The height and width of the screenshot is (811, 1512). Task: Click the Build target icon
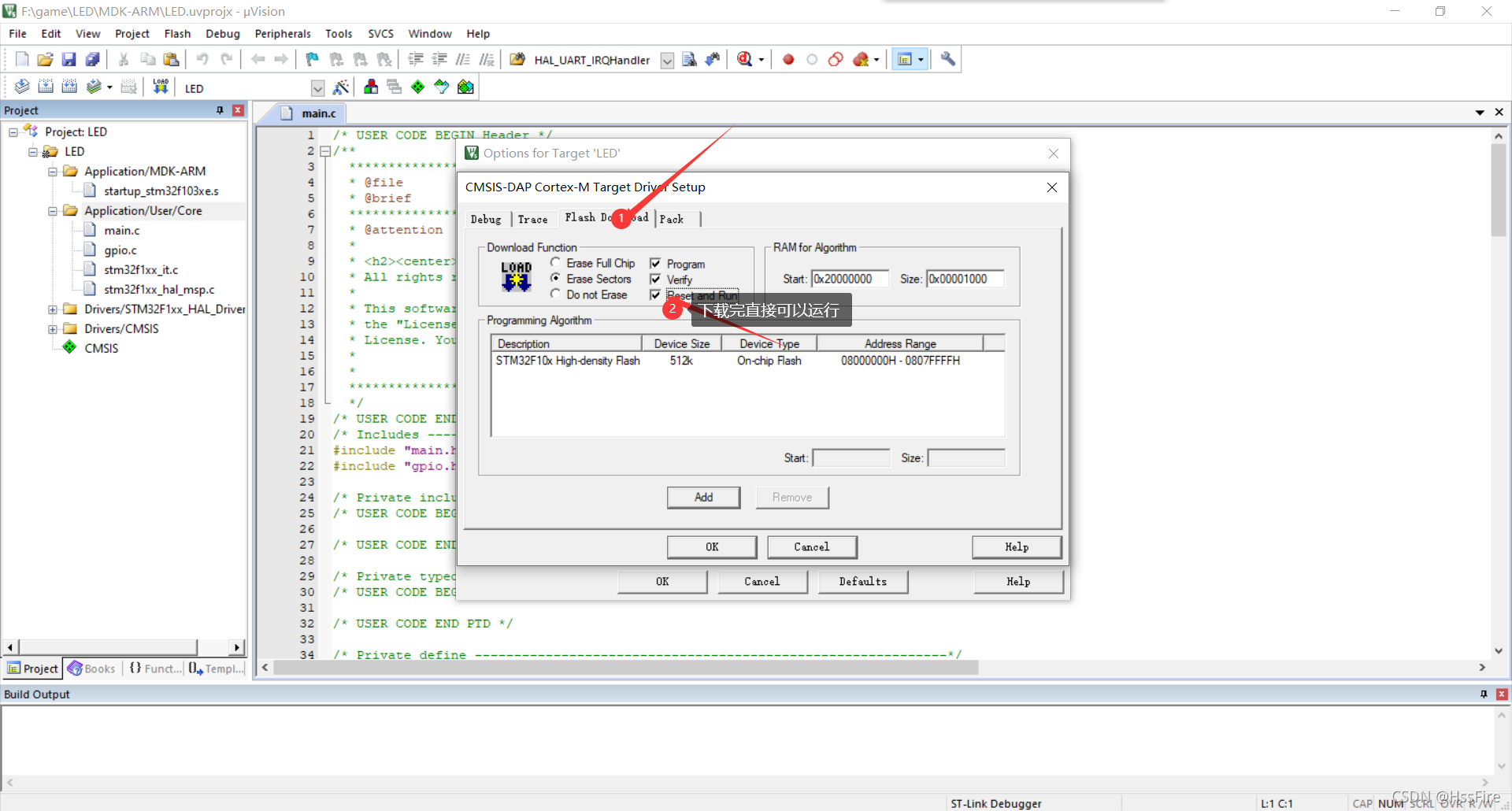tap(46, 87)
